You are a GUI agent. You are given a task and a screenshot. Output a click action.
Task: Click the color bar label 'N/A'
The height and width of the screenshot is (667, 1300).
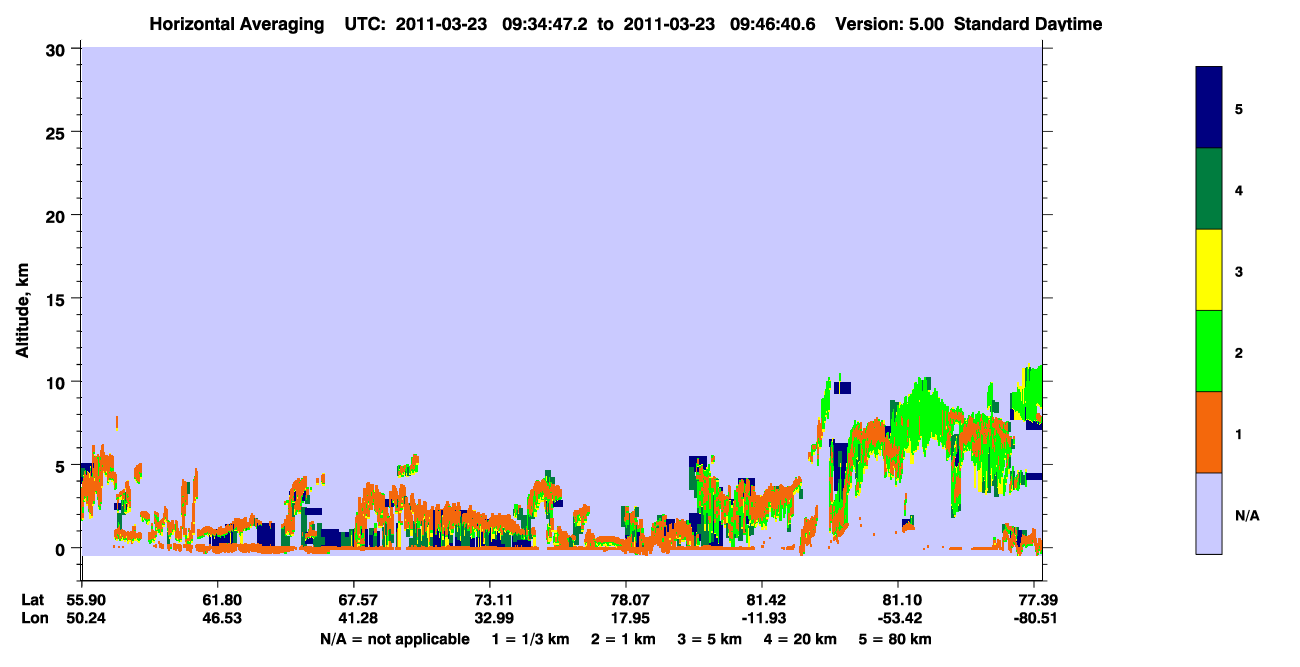[x=1247, y=515]
